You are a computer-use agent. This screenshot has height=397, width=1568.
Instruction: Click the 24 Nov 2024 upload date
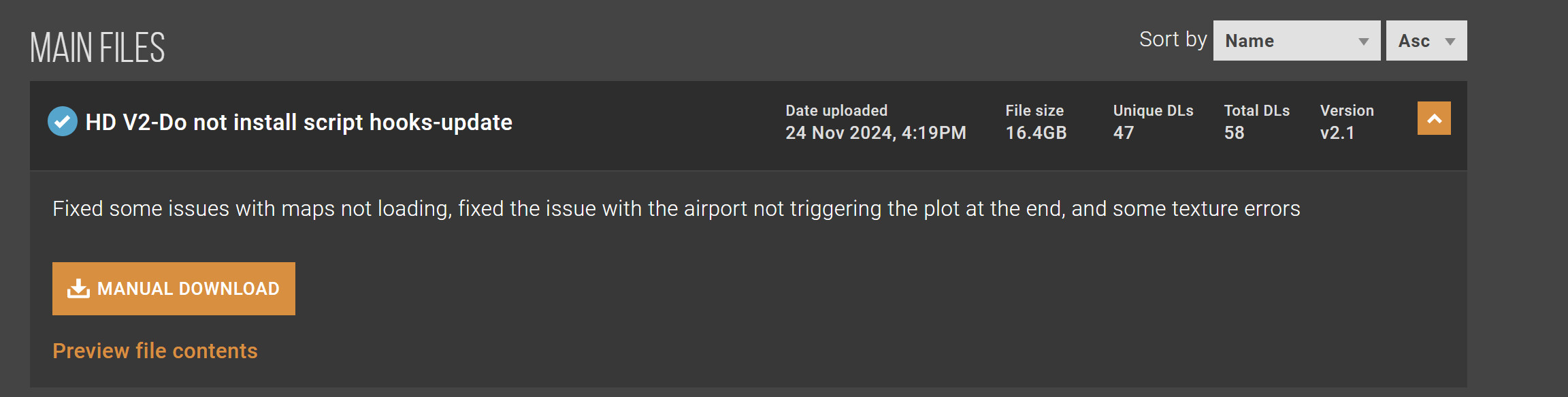(x=876, y=133)
